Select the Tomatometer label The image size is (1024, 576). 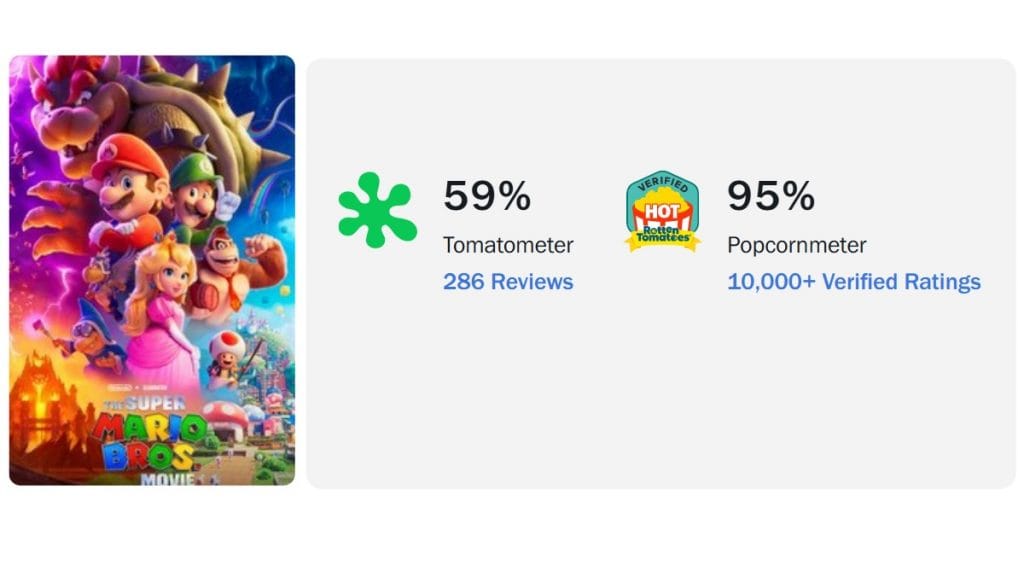click(508, 245)
